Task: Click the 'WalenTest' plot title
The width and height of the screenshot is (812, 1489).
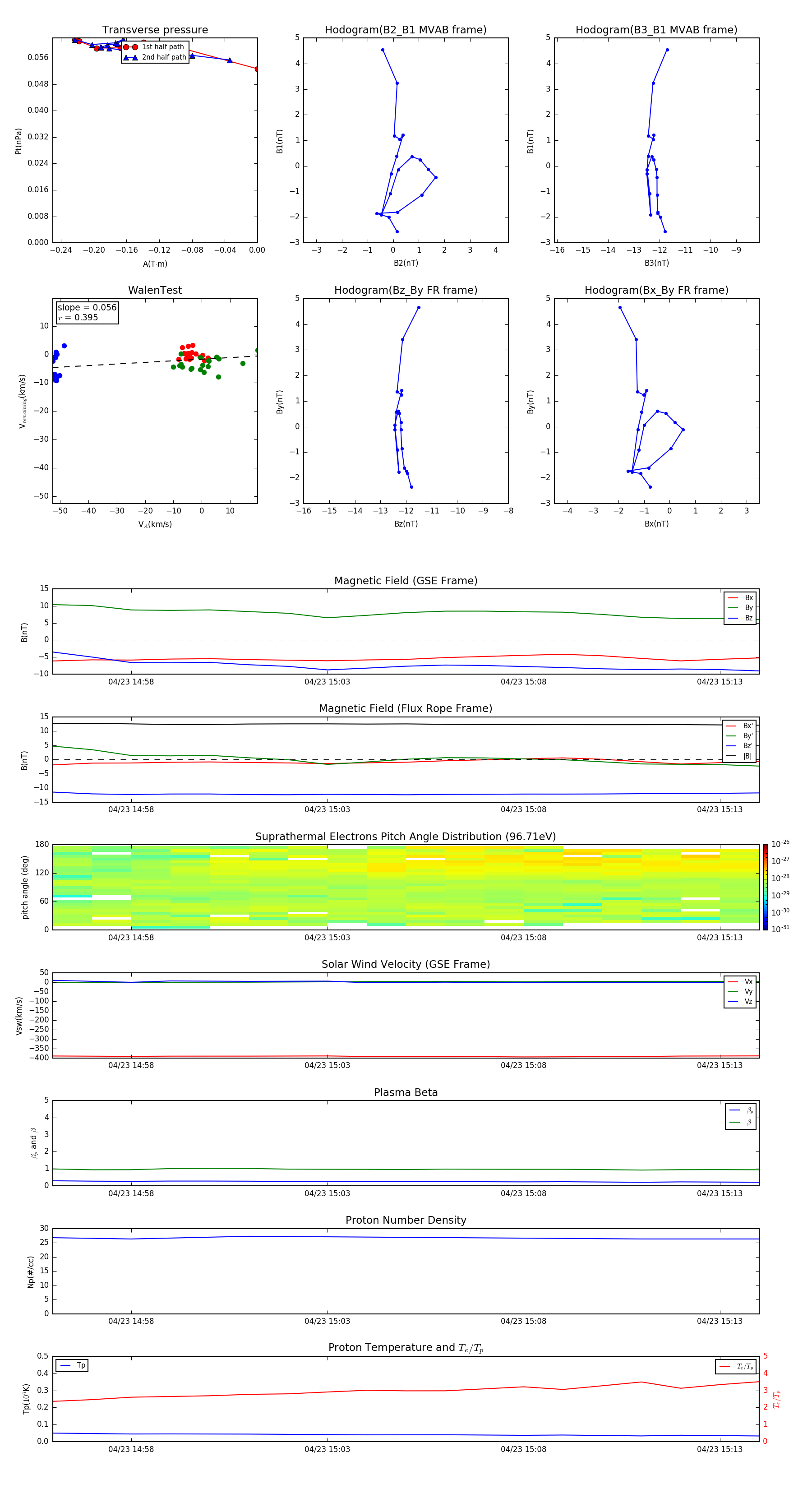Action: point(155,290)
